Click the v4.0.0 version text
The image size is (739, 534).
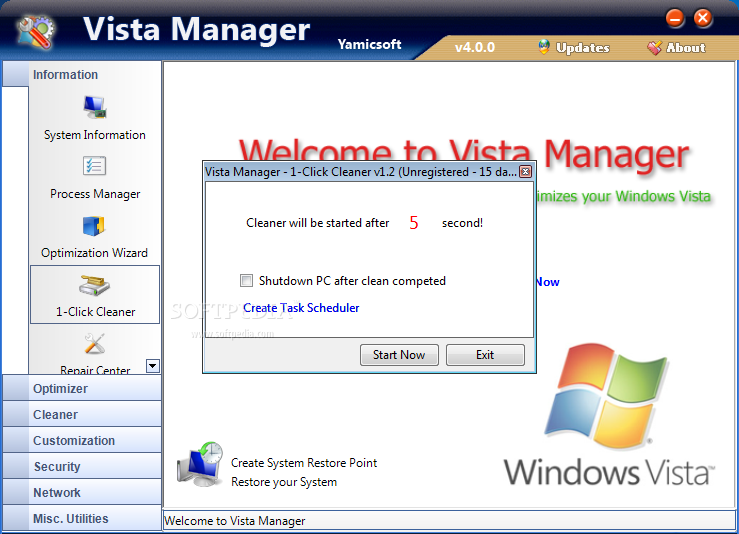(475, 48)
